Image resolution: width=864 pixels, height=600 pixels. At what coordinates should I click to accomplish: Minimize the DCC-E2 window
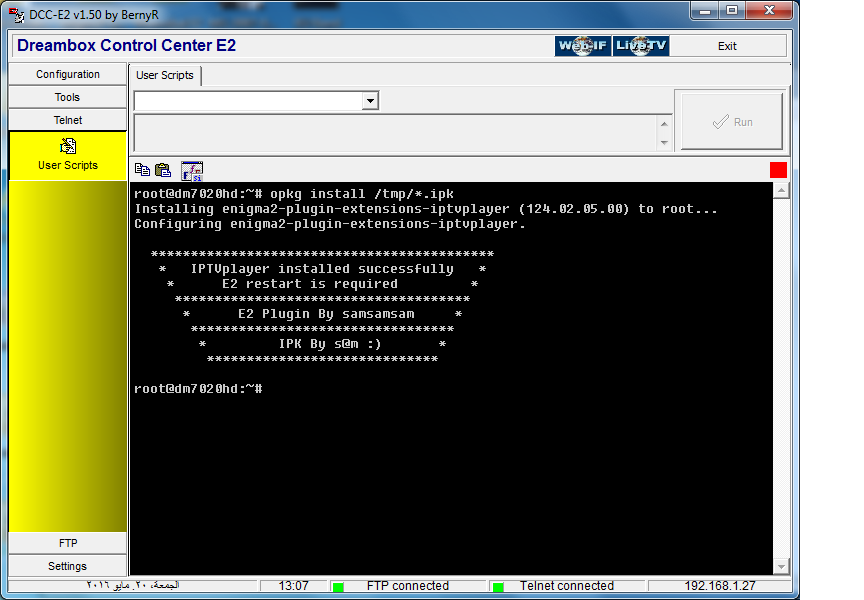(x=705, y=11)
